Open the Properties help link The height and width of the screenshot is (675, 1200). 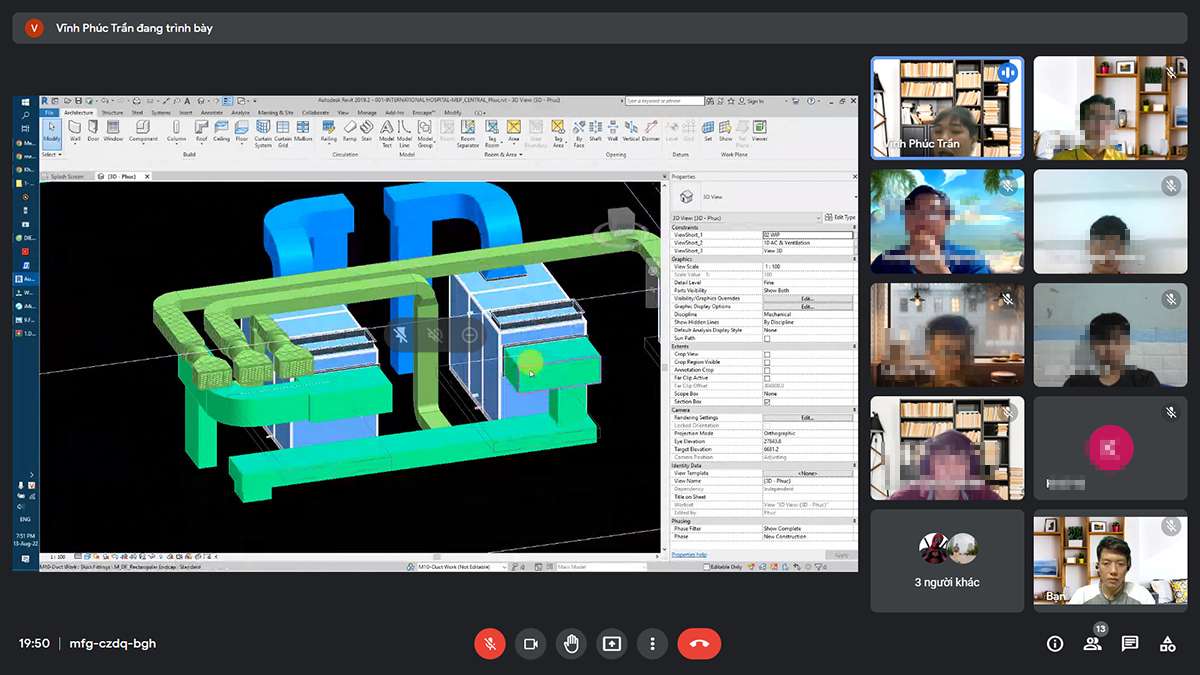[689, 554]
